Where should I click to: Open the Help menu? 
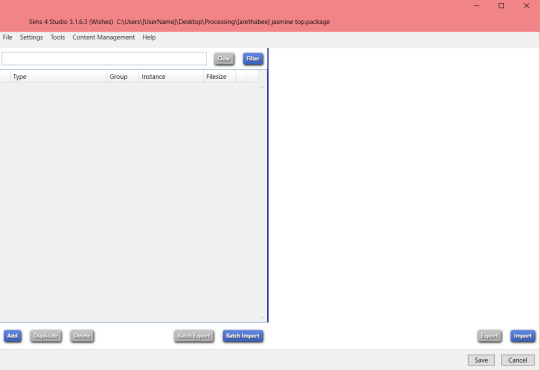[x=149, y=37]
